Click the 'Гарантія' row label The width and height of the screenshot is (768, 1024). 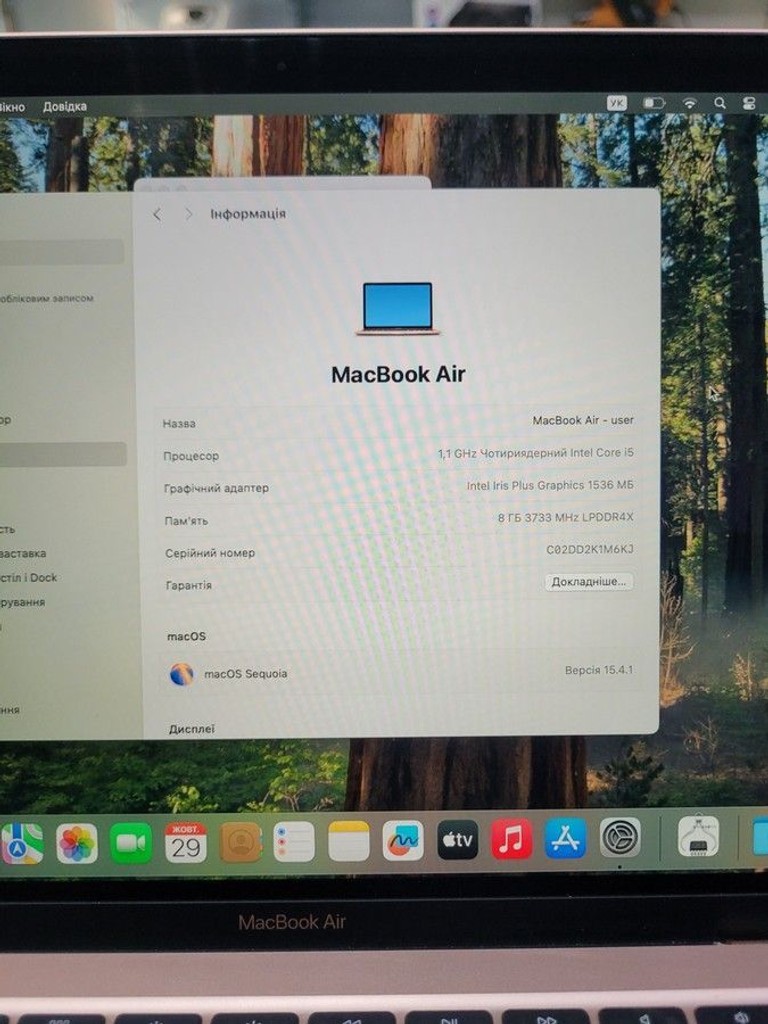tap(189, 585)
